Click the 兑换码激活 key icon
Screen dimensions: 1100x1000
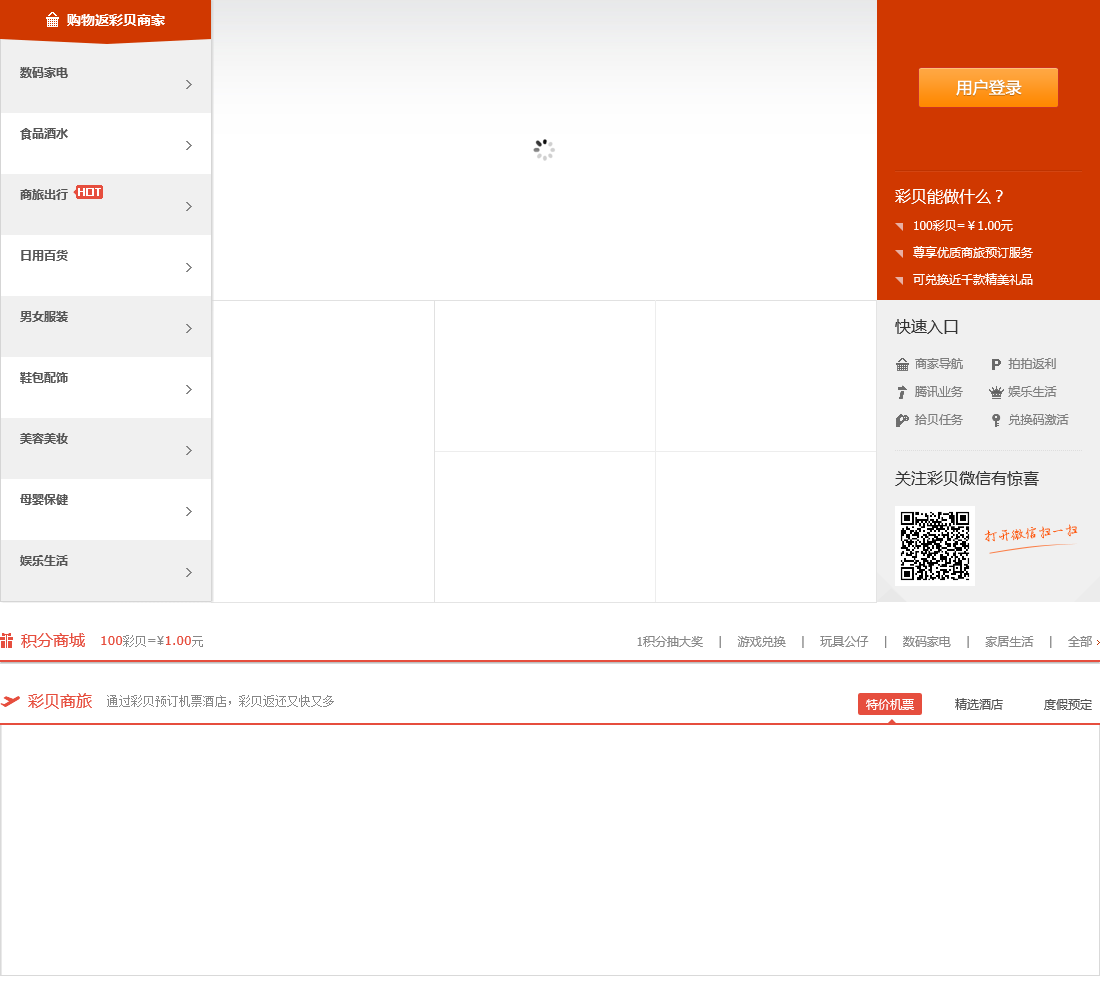click(x=995, y=420)
